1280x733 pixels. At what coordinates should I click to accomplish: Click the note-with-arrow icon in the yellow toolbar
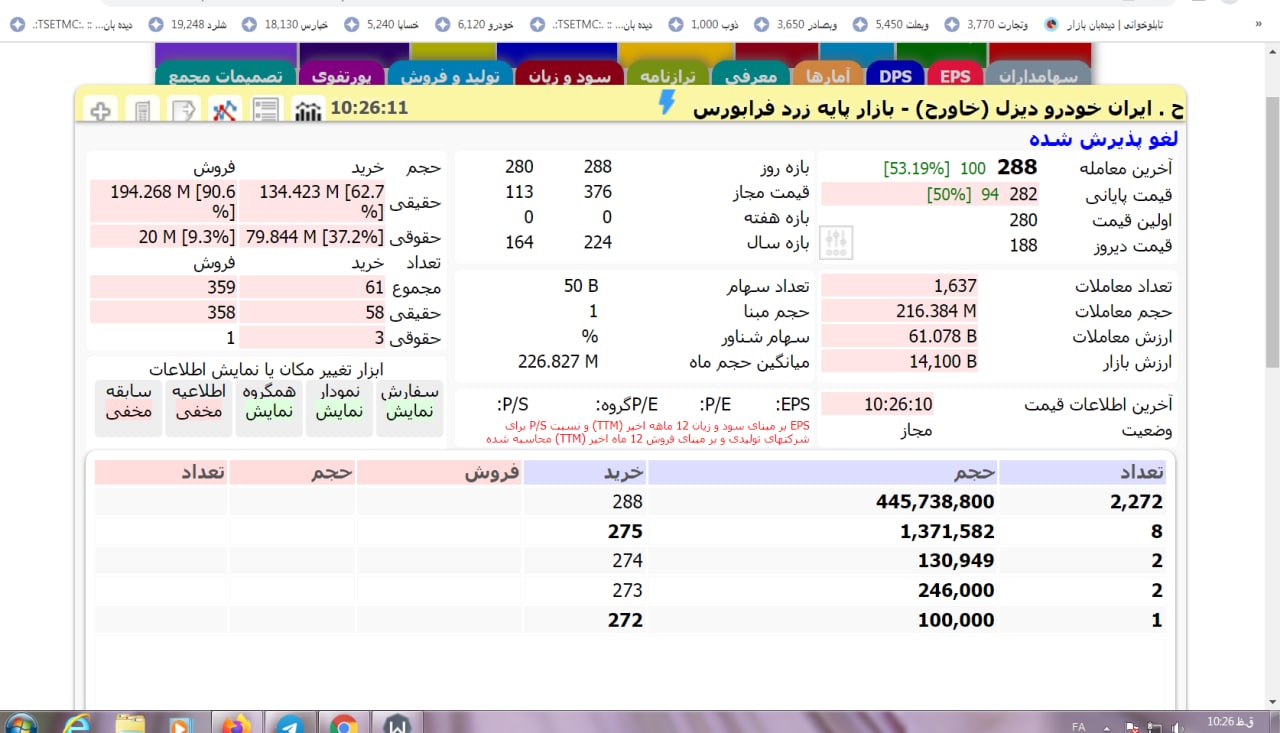pos(183,110)
